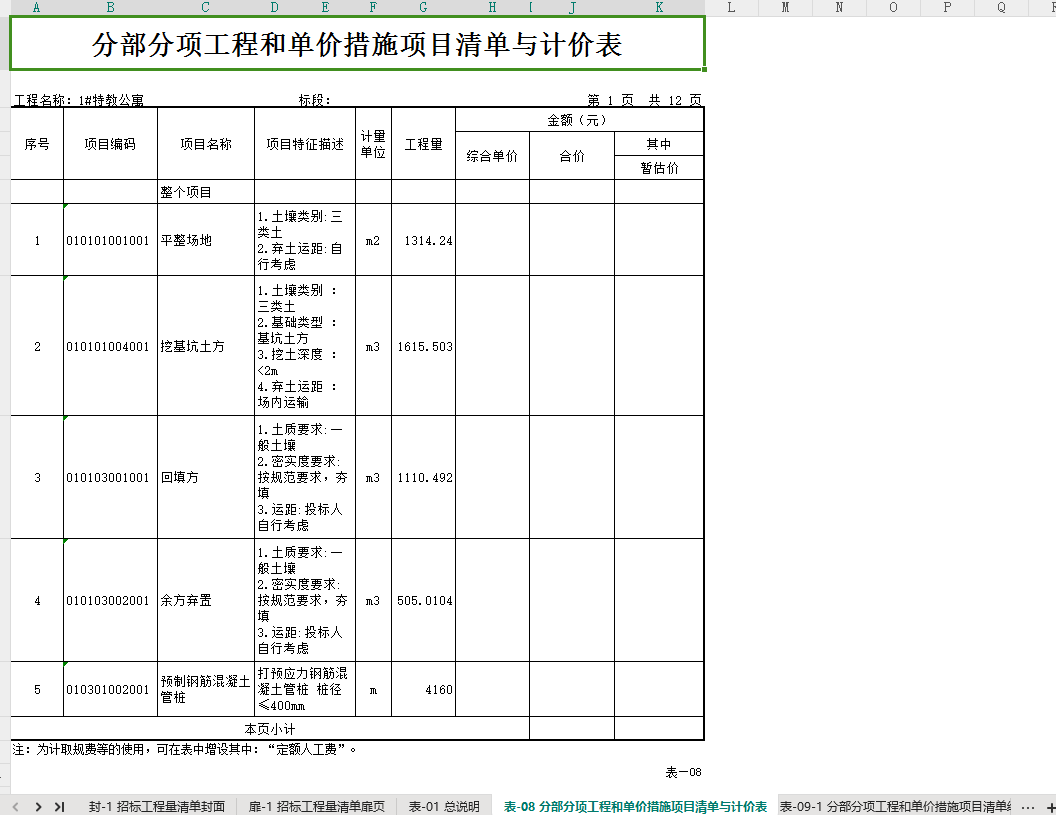This screenshot has width=1056, height=815.
Task: Select the 预制钢筋混凝土管桩 item name cell
Action: [x=206, y=689]
